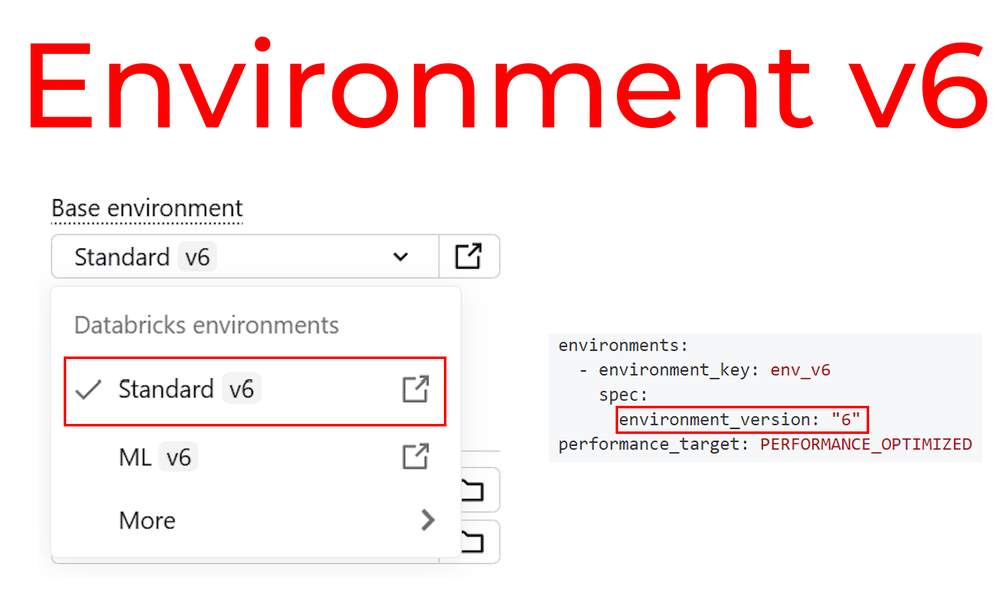Click the dotted Base environment label
Viewport: 999px width, 615px height.
point(147,208)
